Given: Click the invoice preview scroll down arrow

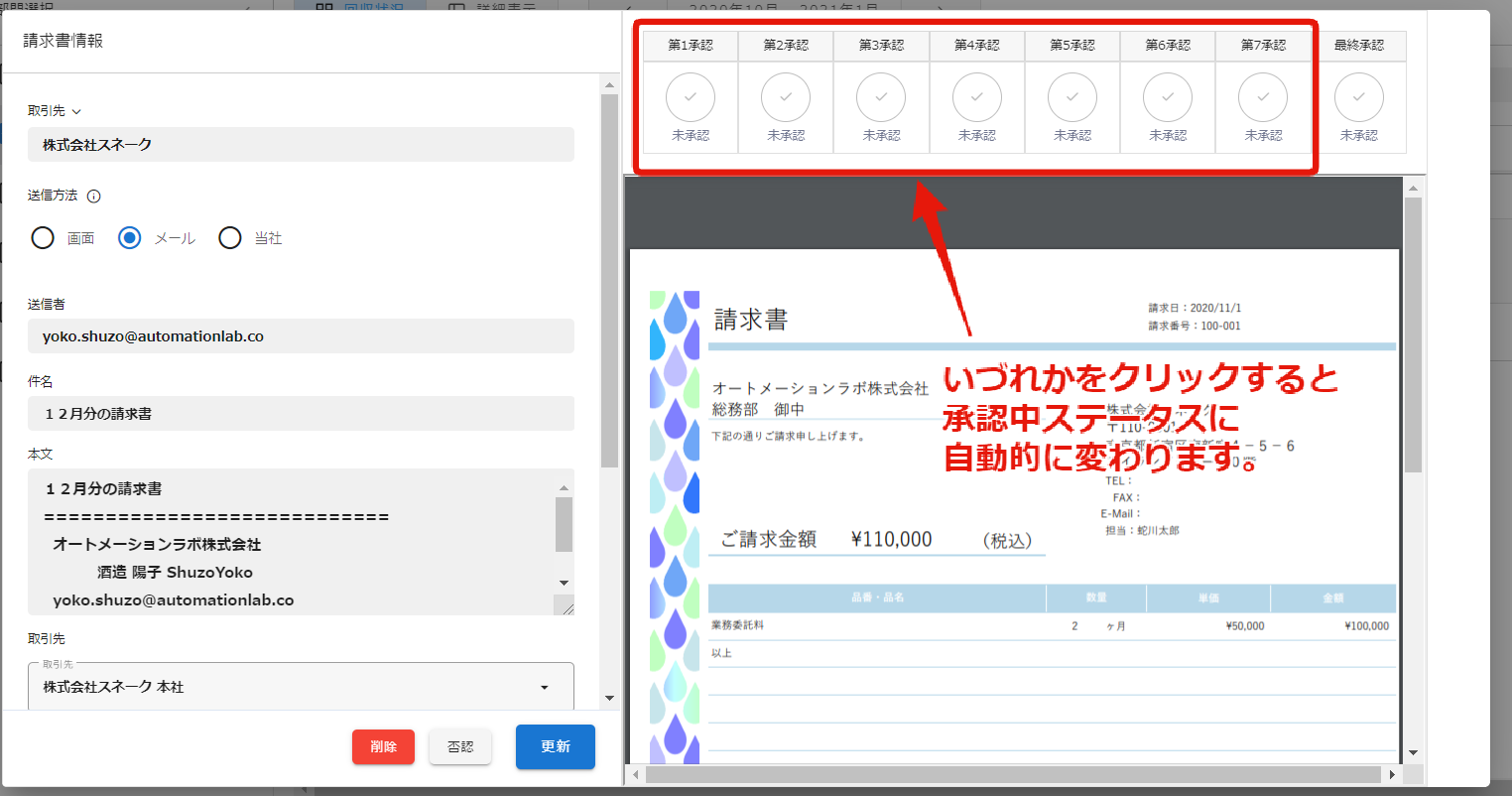Looking at the screenshot, I should point(1414,753).
